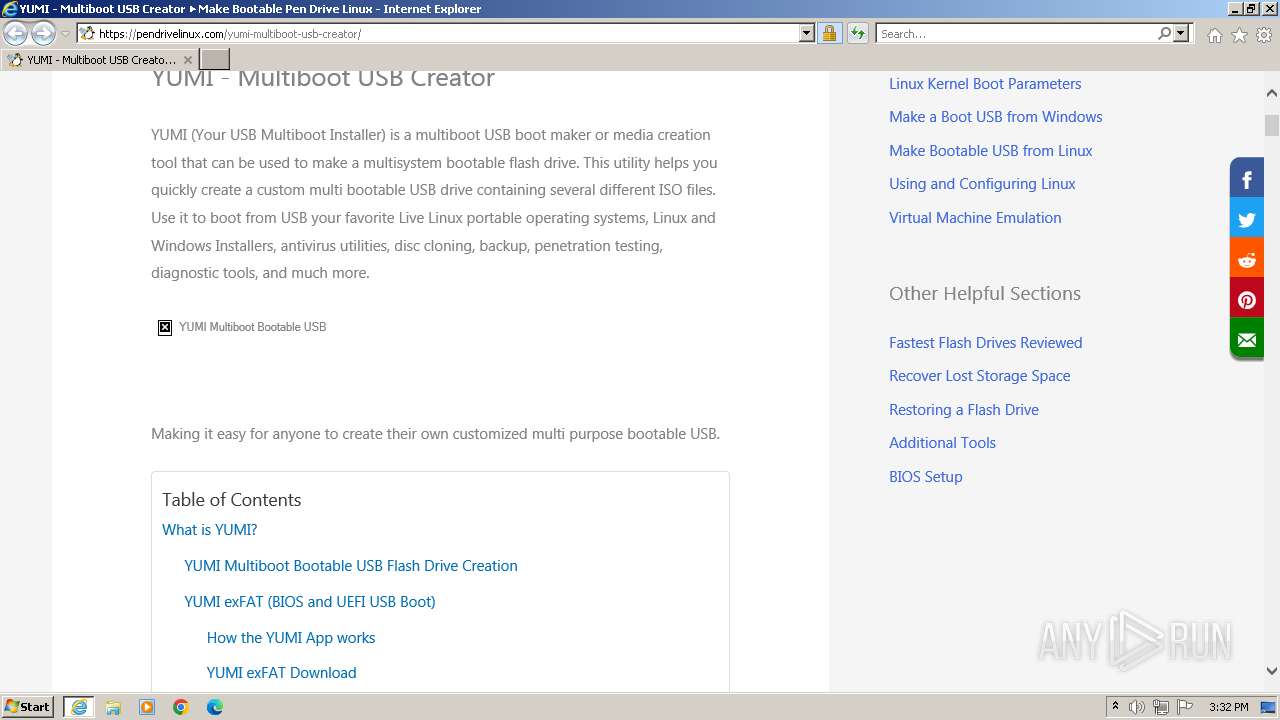Open the recent pages dropdown arrow
Screen dimensions: 1280x720
coord(65,34)
